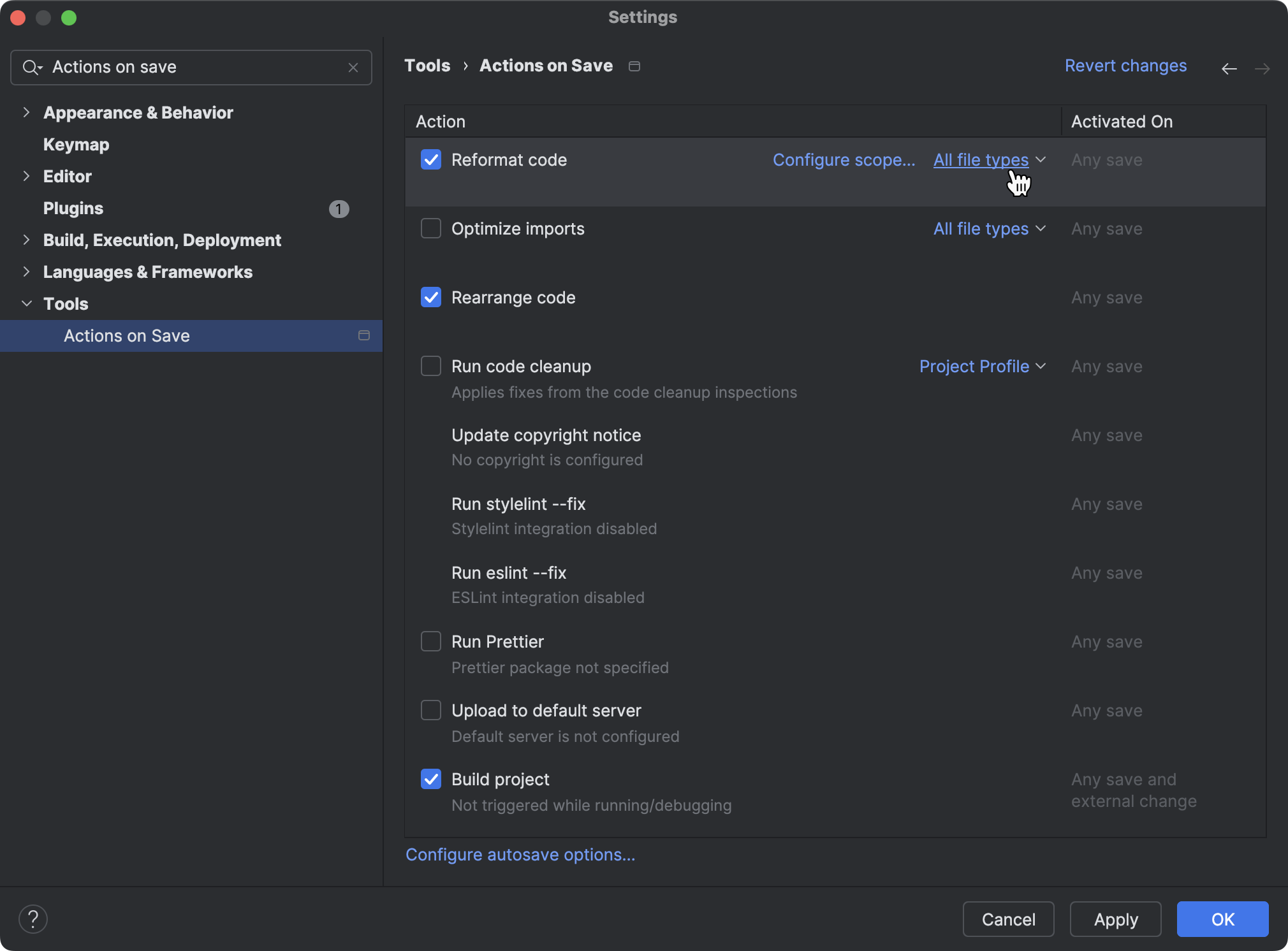This screenshot has height=951, width=1288.
Task: Click the search magnifier icon in settings
Action: [x=33, y=67]
